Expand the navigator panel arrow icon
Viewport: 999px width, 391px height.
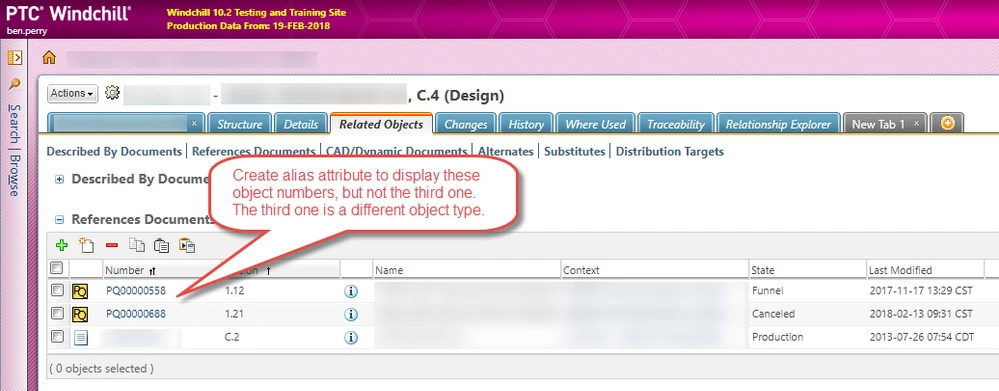15,58
